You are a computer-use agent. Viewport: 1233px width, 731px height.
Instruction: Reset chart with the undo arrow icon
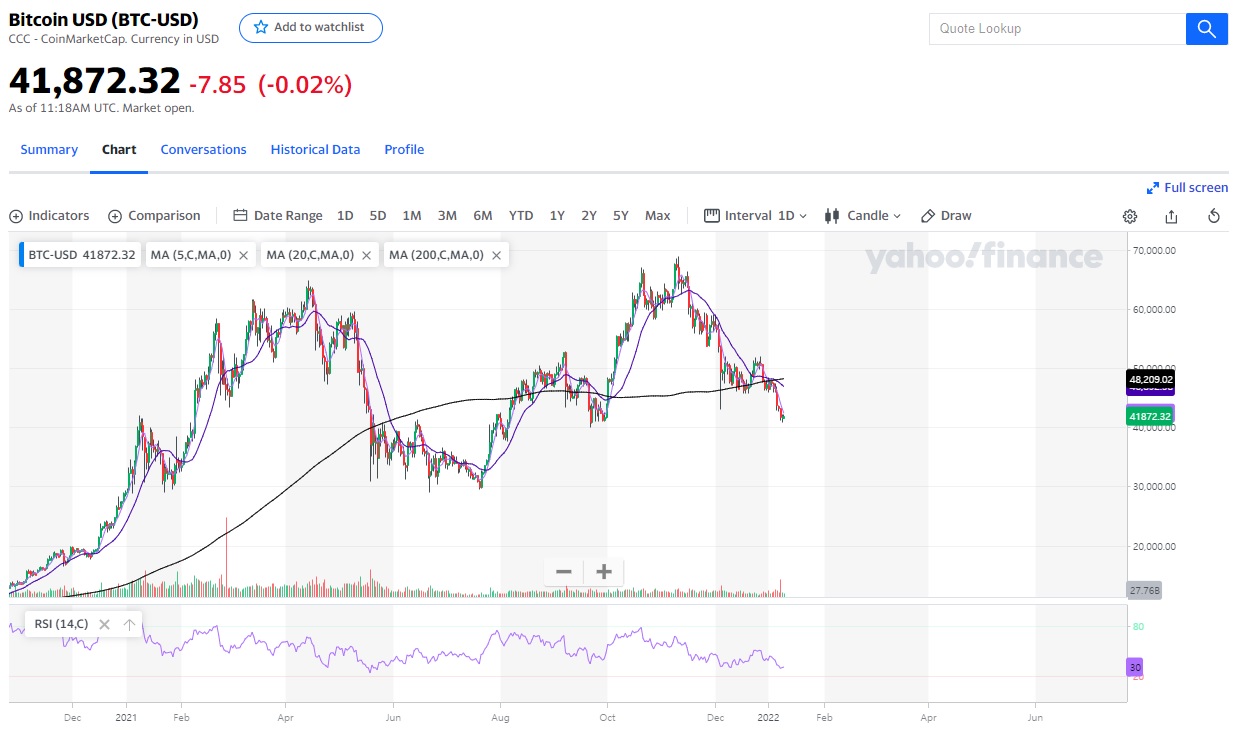[x=1213, y=216]
